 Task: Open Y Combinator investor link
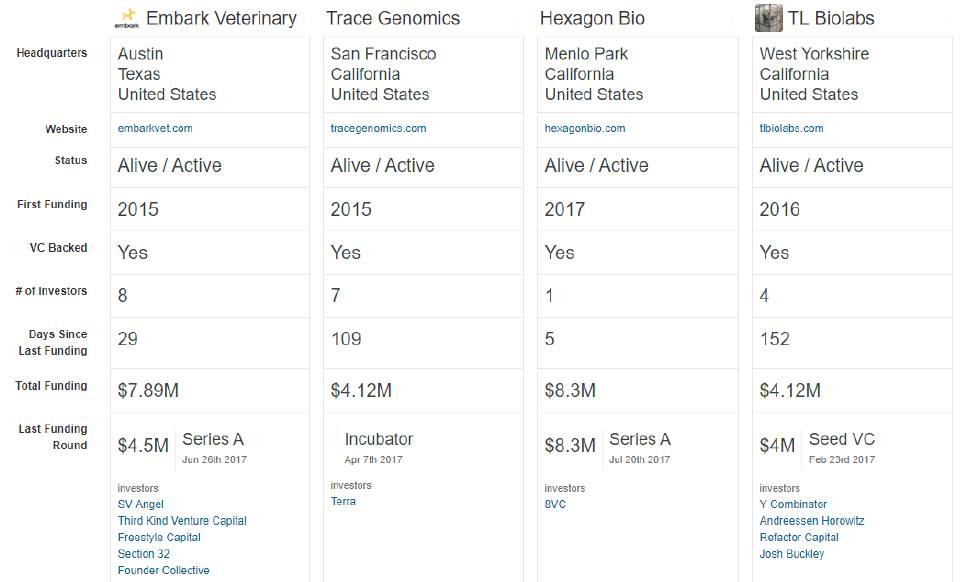(x=793, y=505)
